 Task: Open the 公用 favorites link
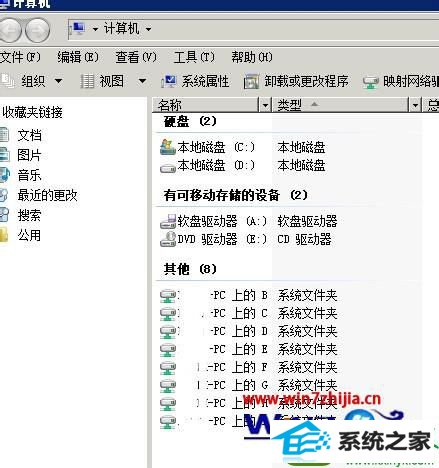pyautogui.click(x=30, y=235)
